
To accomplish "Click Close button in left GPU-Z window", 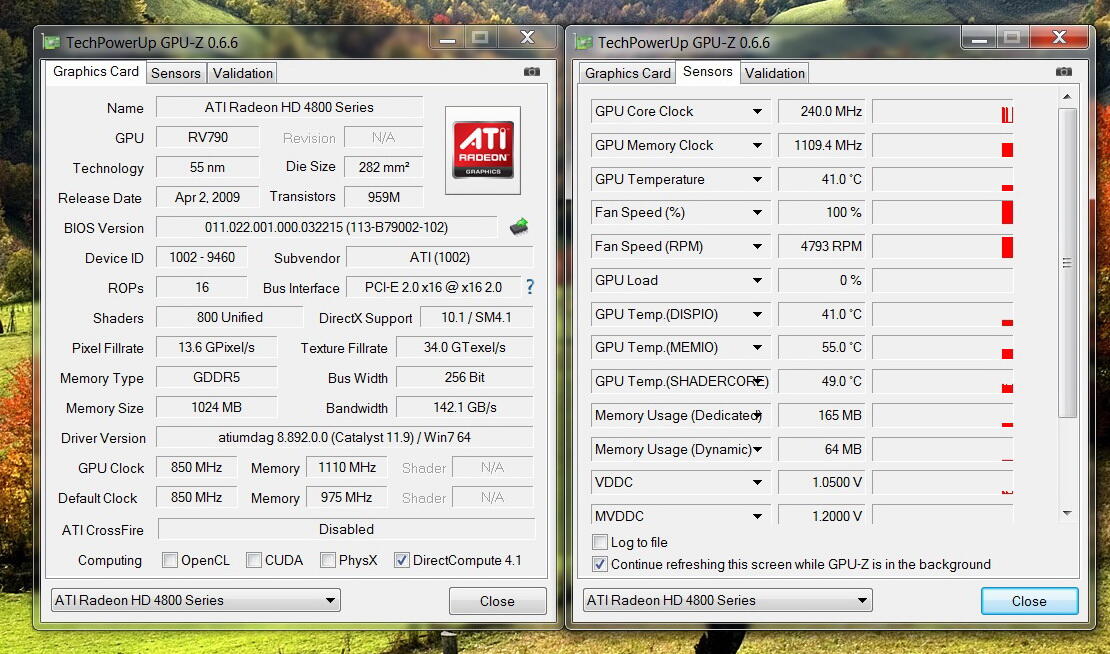I will coord(497,601).
